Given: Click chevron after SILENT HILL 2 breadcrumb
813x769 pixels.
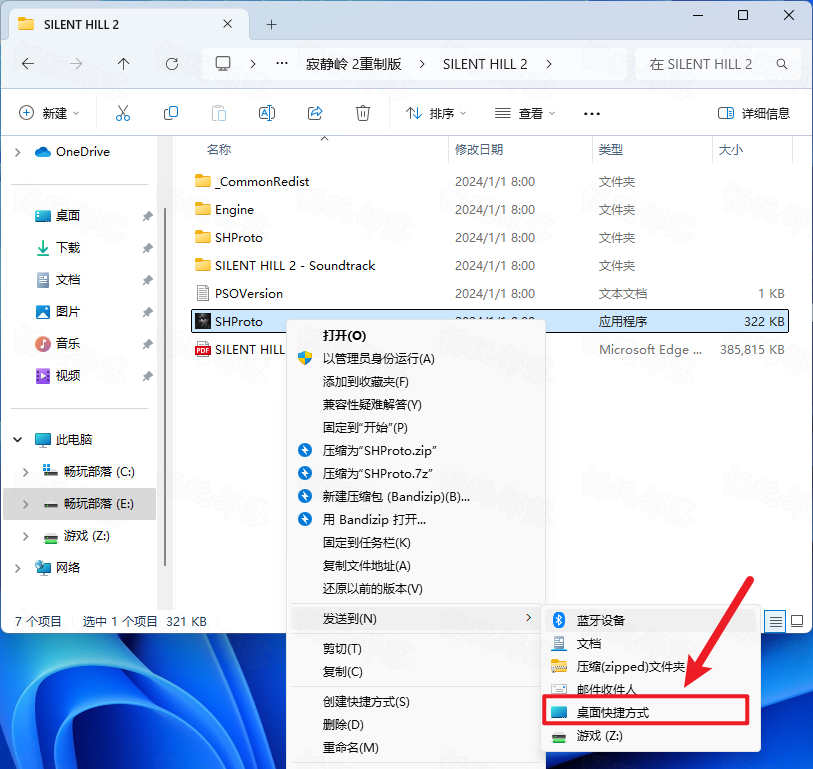Looking at the screenshot, I should 549,64.
